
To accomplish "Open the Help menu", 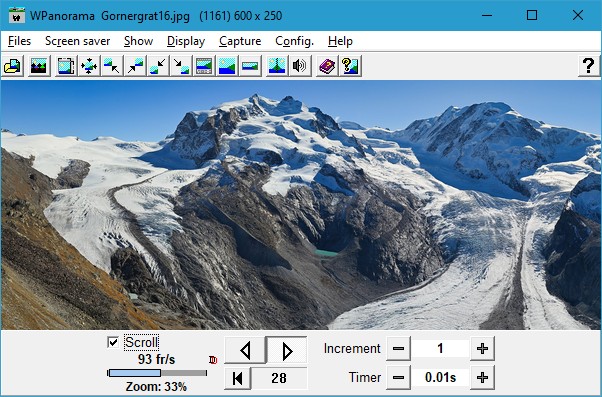I will [x=340, y=41].
